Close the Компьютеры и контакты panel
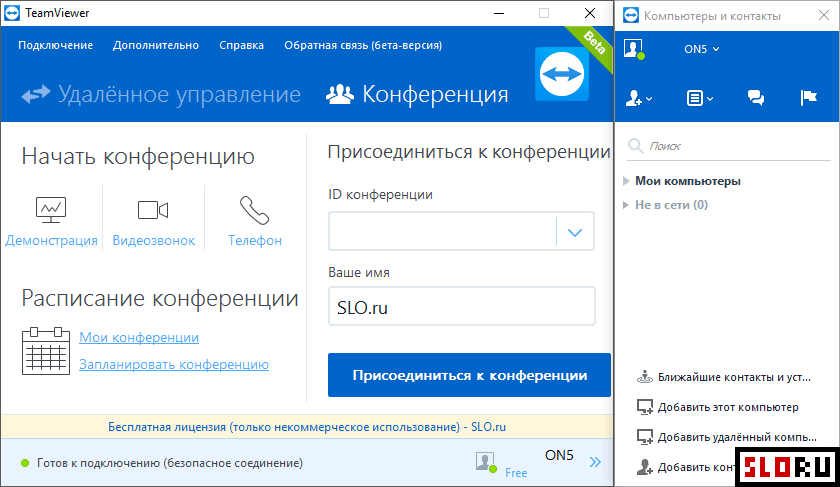840x487 pixels. [x=824, y=16]
